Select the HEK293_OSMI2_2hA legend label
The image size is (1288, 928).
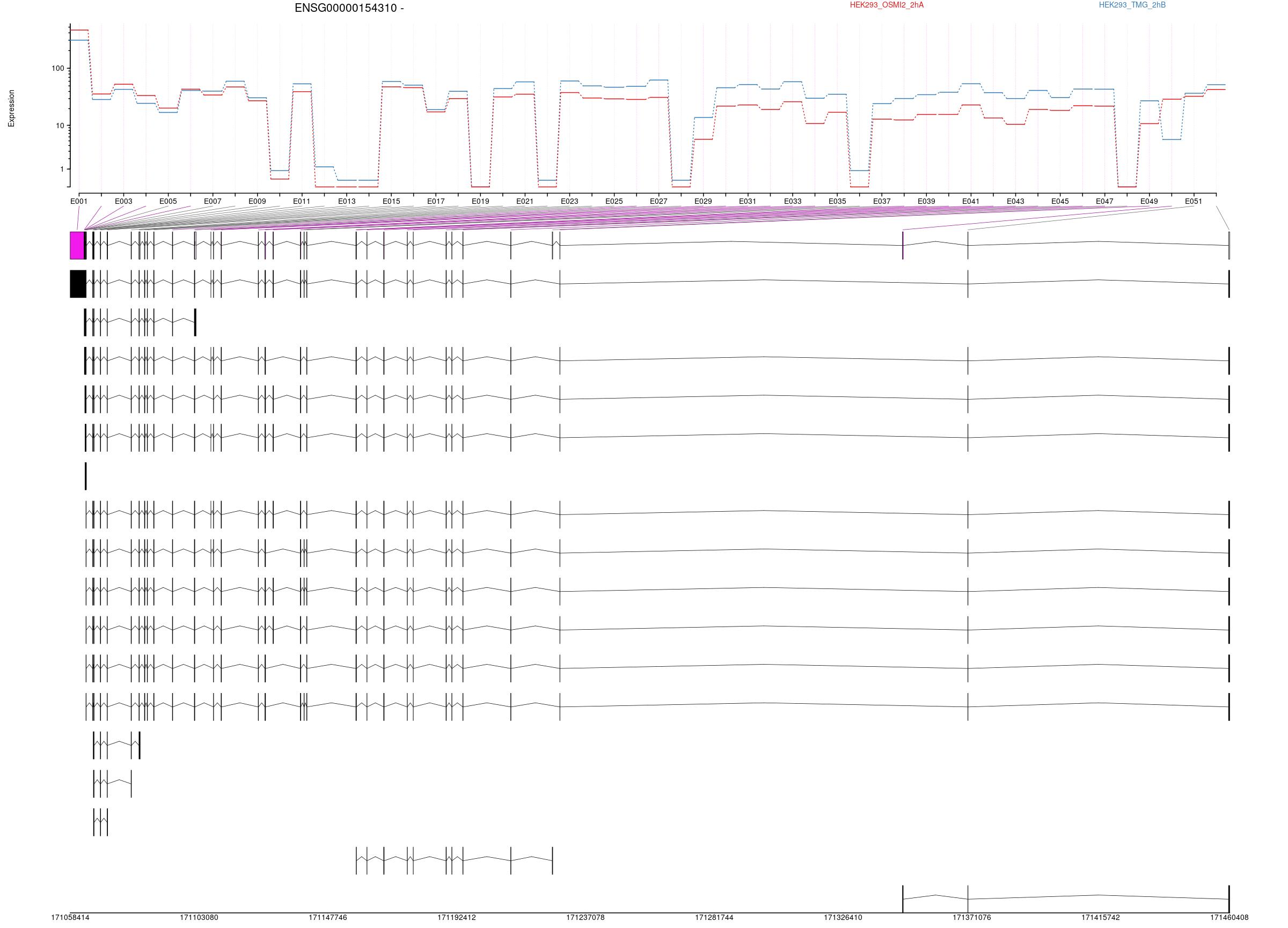(x=887, y=5)
